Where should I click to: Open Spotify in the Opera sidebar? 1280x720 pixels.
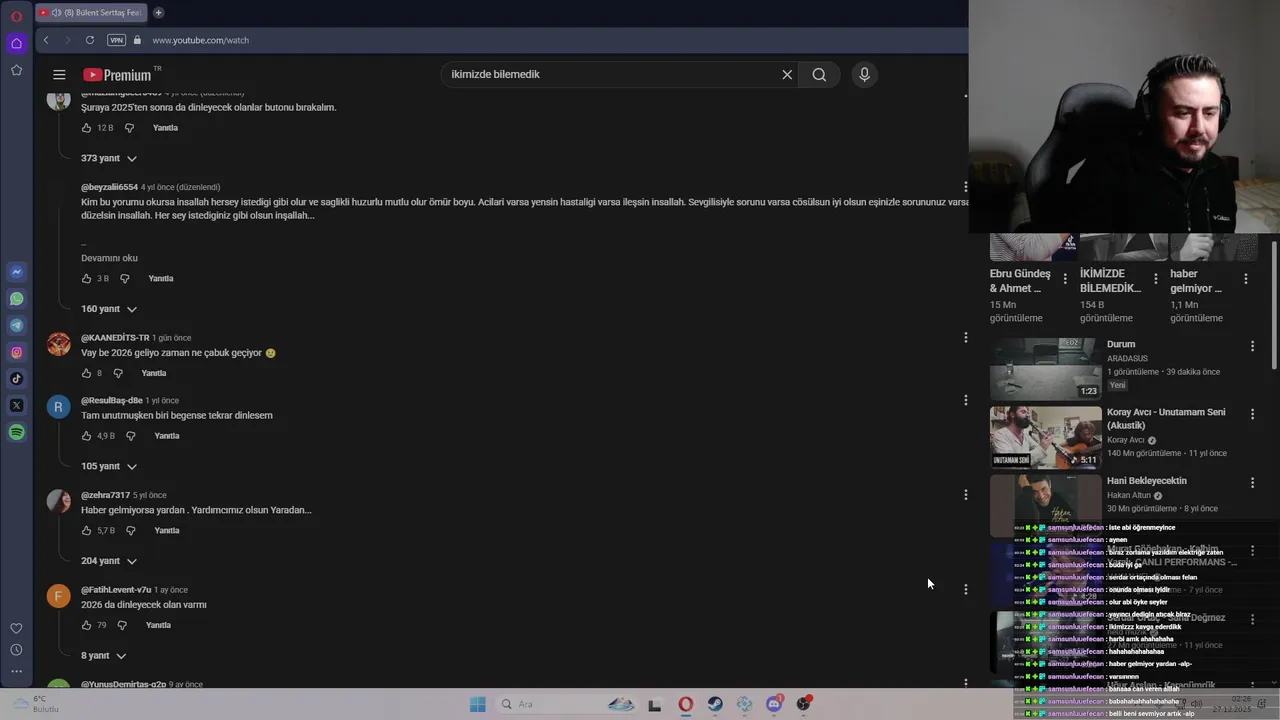coord(16,432)
